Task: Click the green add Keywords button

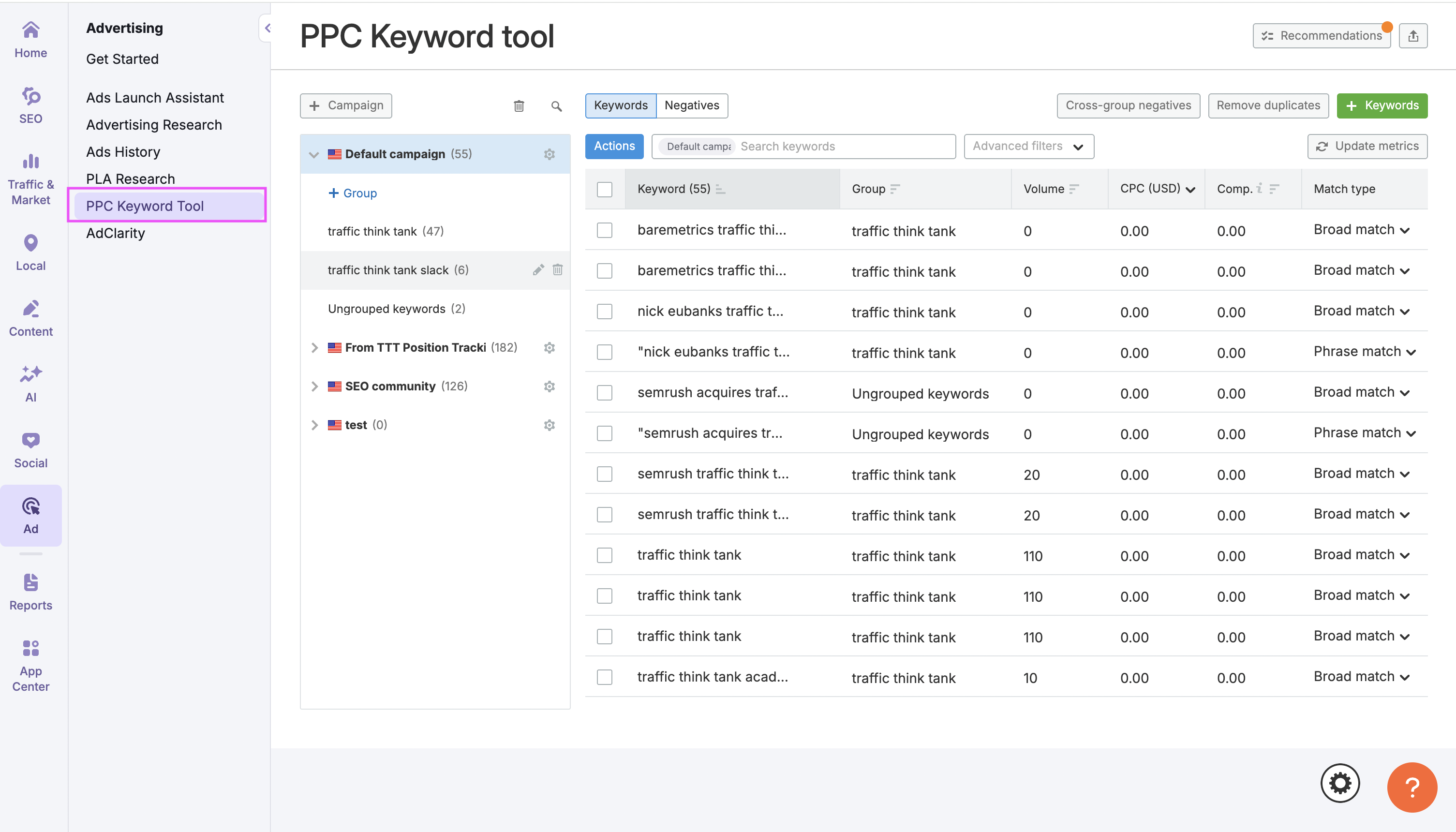Action: 1381,106
